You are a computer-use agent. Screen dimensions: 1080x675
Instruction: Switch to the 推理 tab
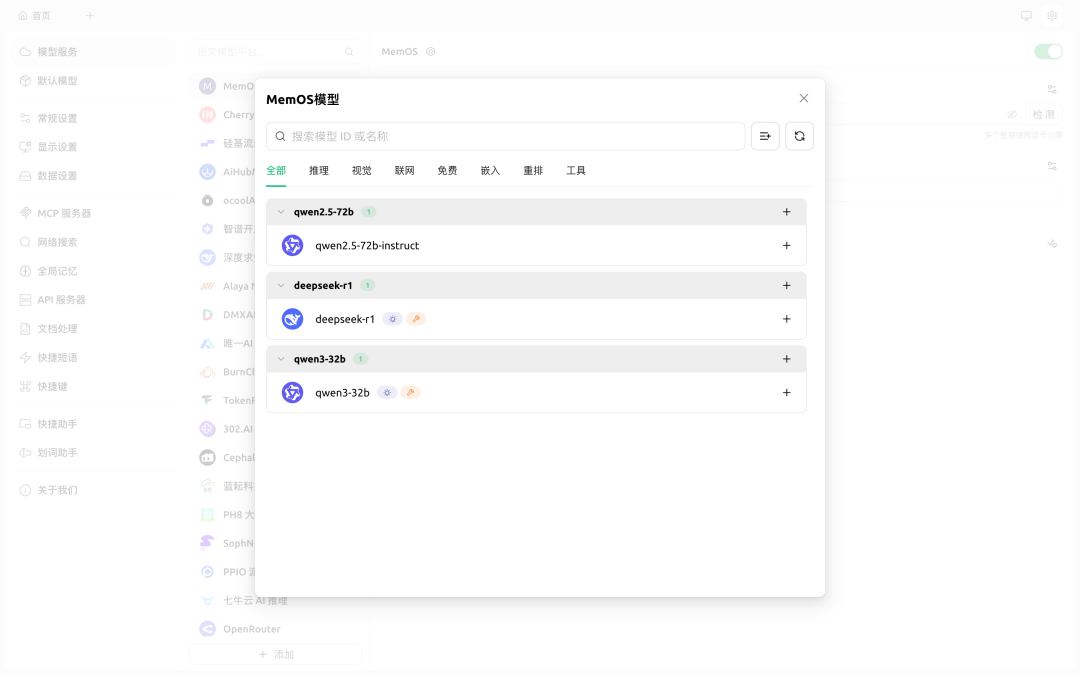click(319, 171)
